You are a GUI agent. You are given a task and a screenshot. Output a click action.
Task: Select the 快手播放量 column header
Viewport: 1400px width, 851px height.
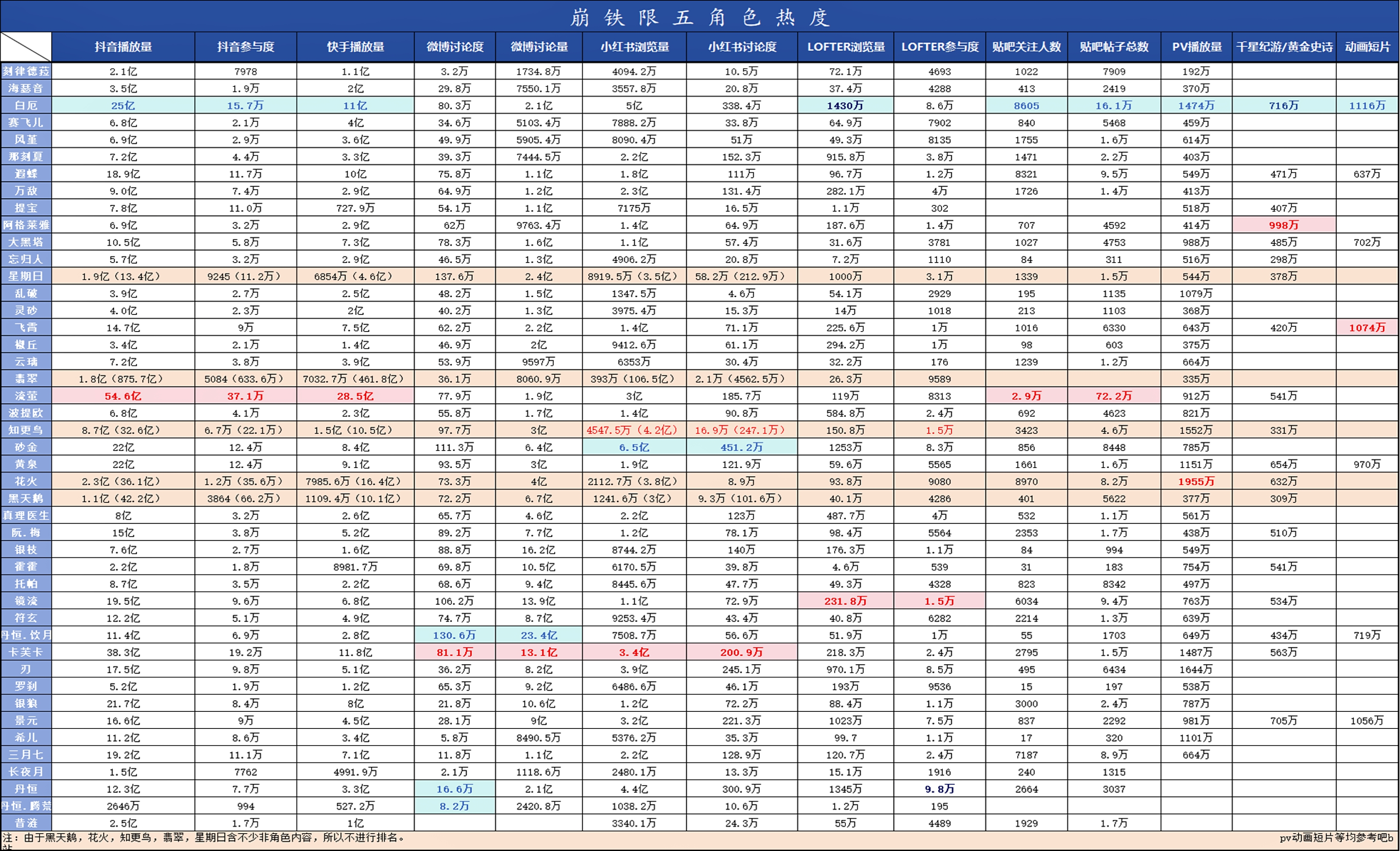[356, 47]
